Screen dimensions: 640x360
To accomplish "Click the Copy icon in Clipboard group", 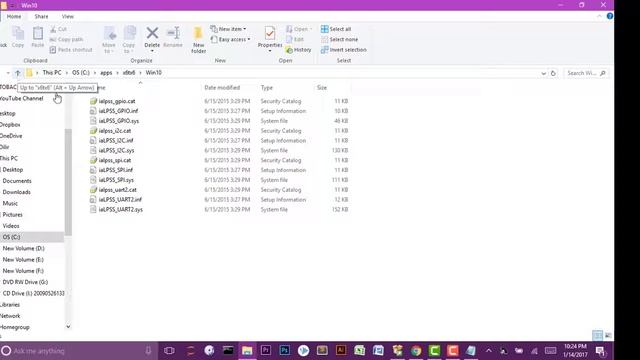I will [x=18, y=37].
